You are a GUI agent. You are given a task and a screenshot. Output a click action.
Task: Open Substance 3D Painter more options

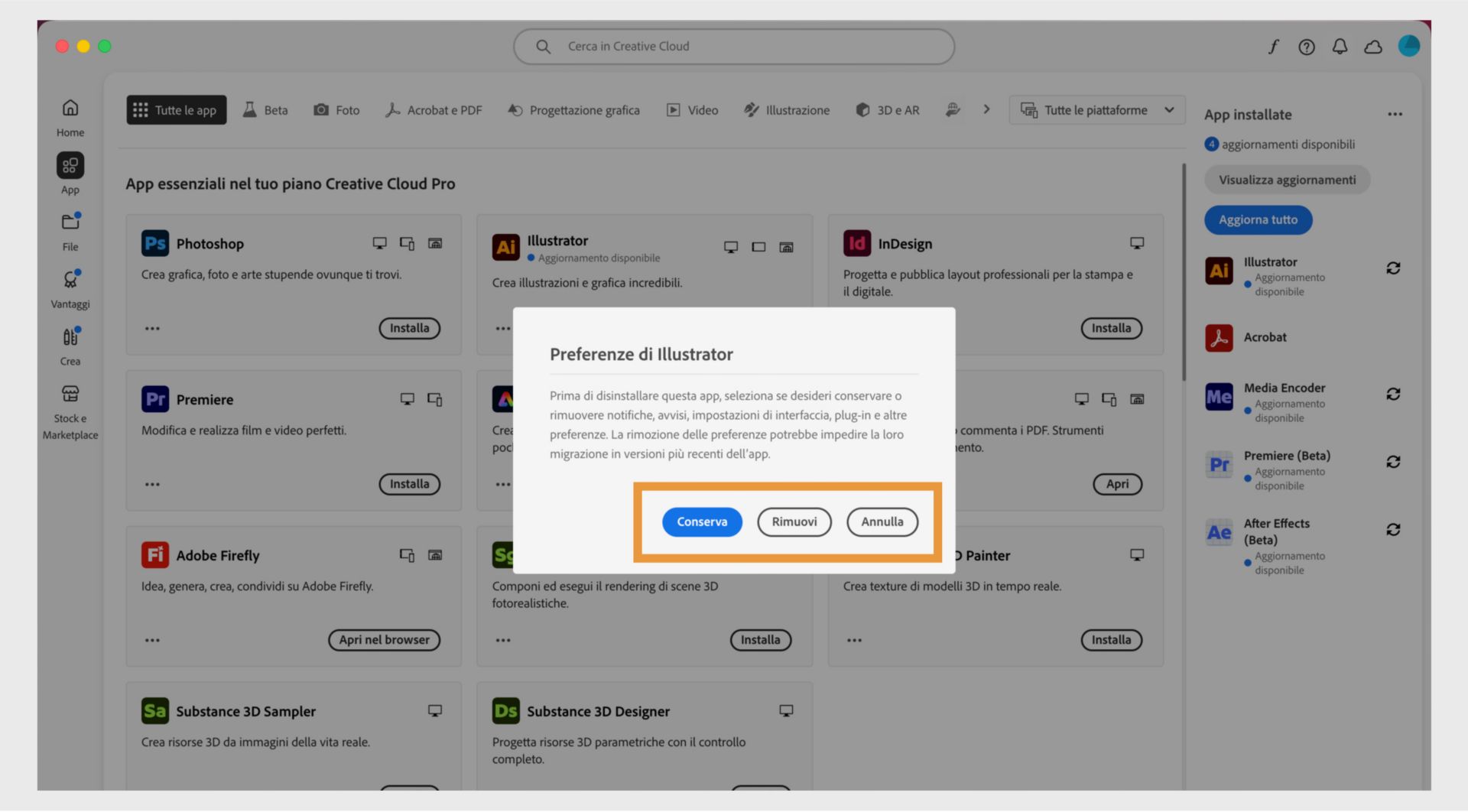click(854, 641)
